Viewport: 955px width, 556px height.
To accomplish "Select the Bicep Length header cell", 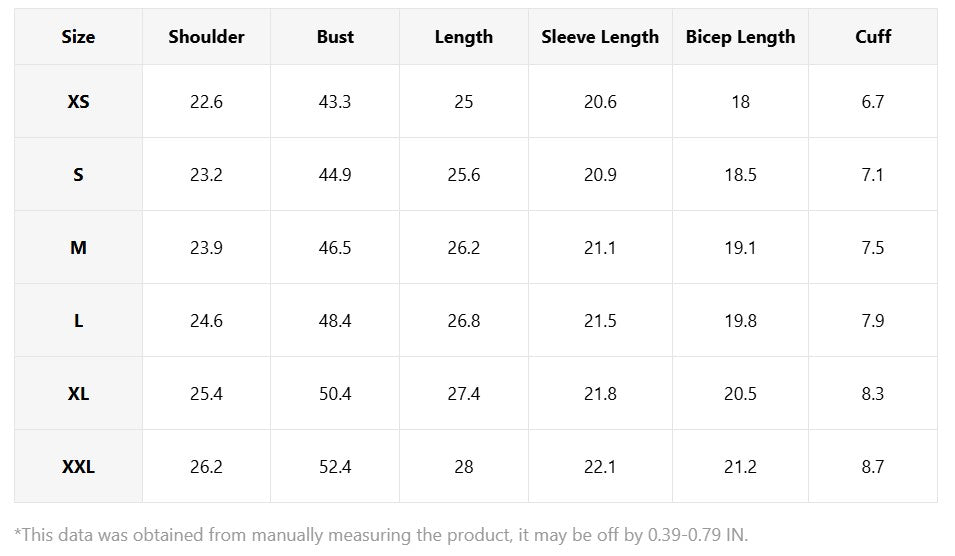I will point(740,37).
